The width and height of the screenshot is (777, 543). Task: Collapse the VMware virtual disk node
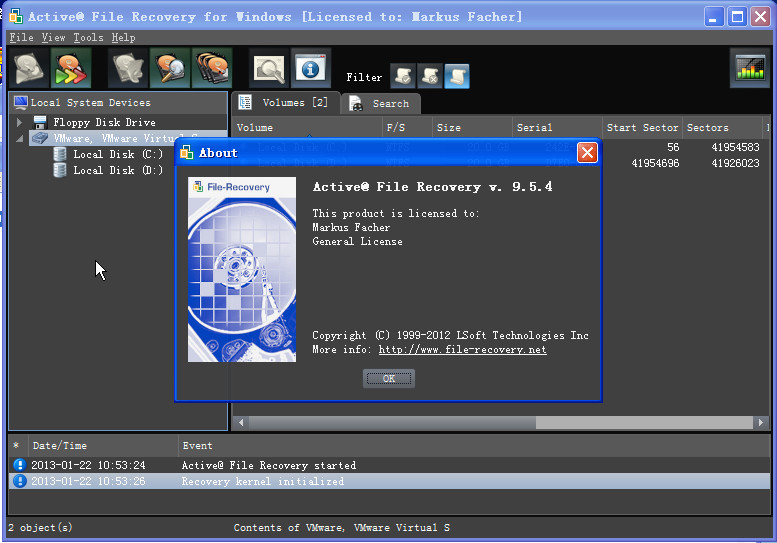pyautogui.click(x=19, y=139)
